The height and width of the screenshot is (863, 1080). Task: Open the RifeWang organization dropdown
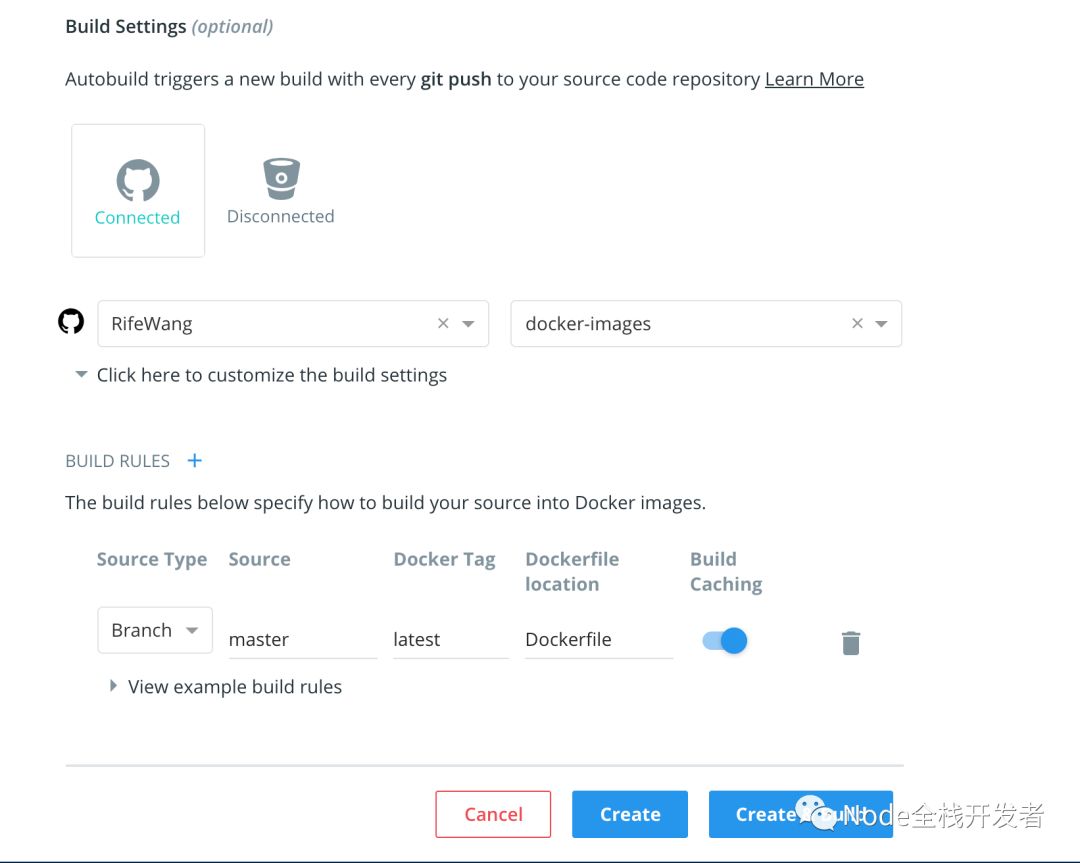468,324
